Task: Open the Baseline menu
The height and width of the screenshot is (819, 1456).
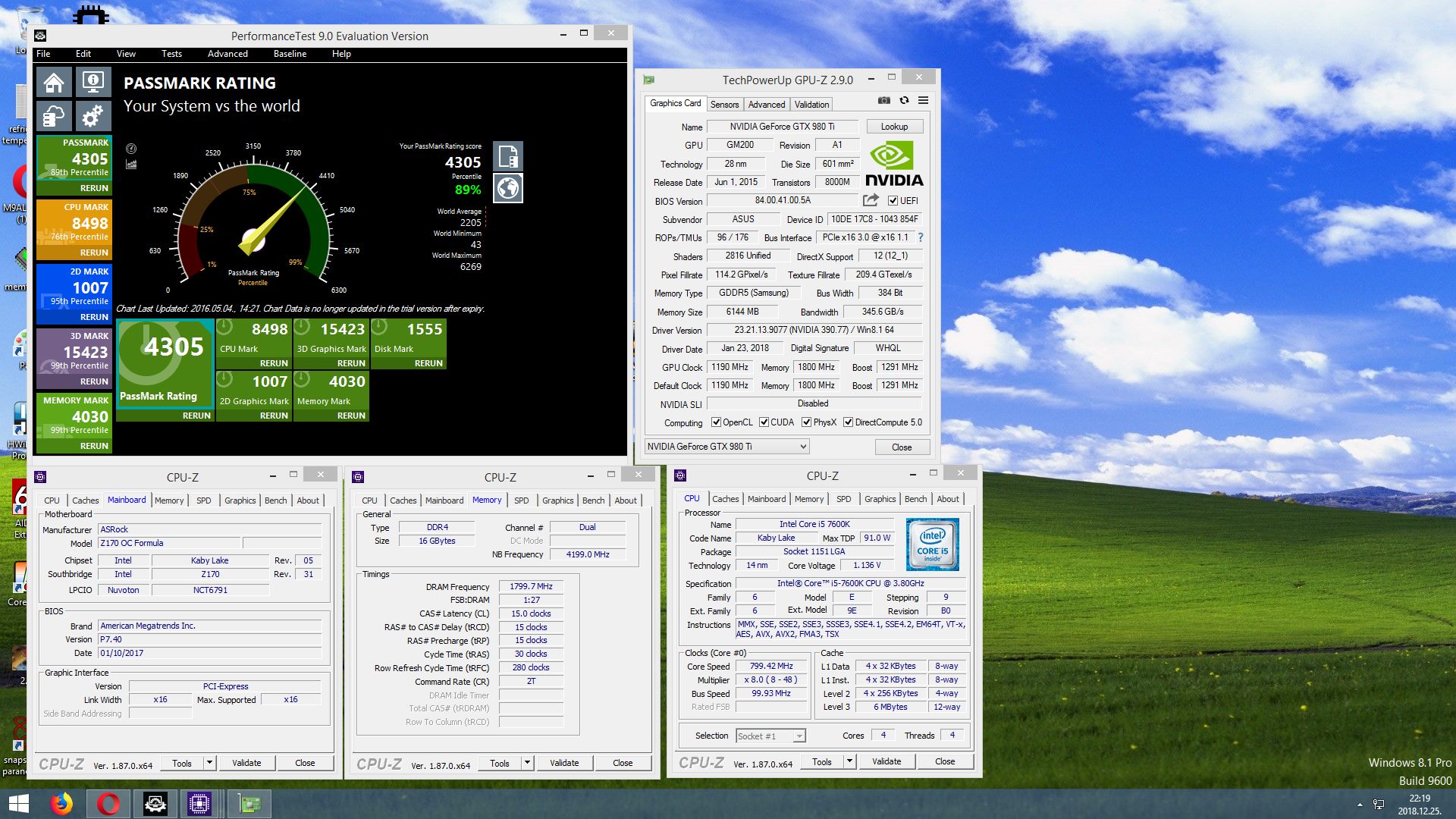Action: 290,54
